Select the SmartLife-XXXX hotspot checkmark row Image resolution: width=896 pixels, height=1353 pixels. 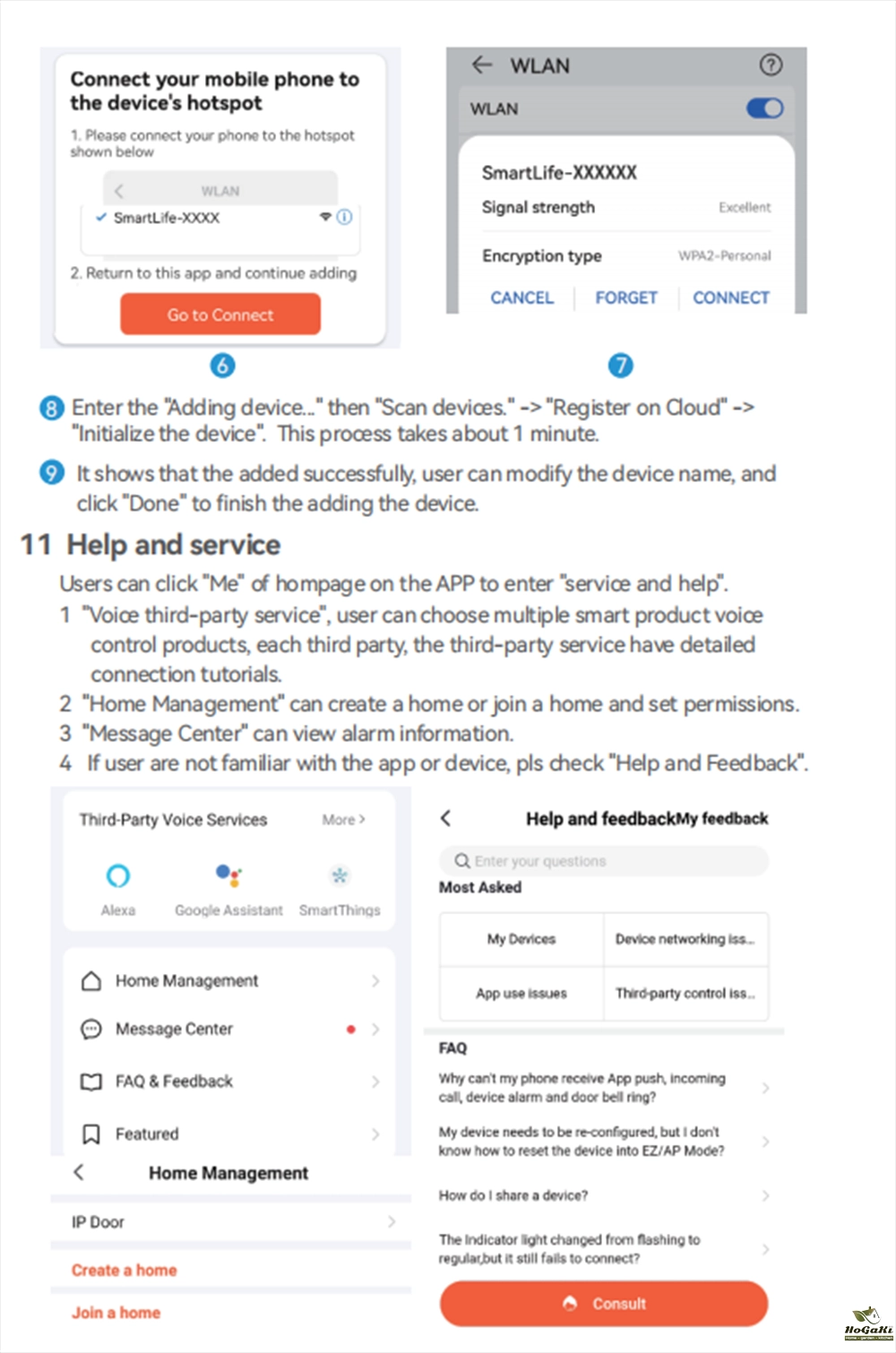[167, 218]
